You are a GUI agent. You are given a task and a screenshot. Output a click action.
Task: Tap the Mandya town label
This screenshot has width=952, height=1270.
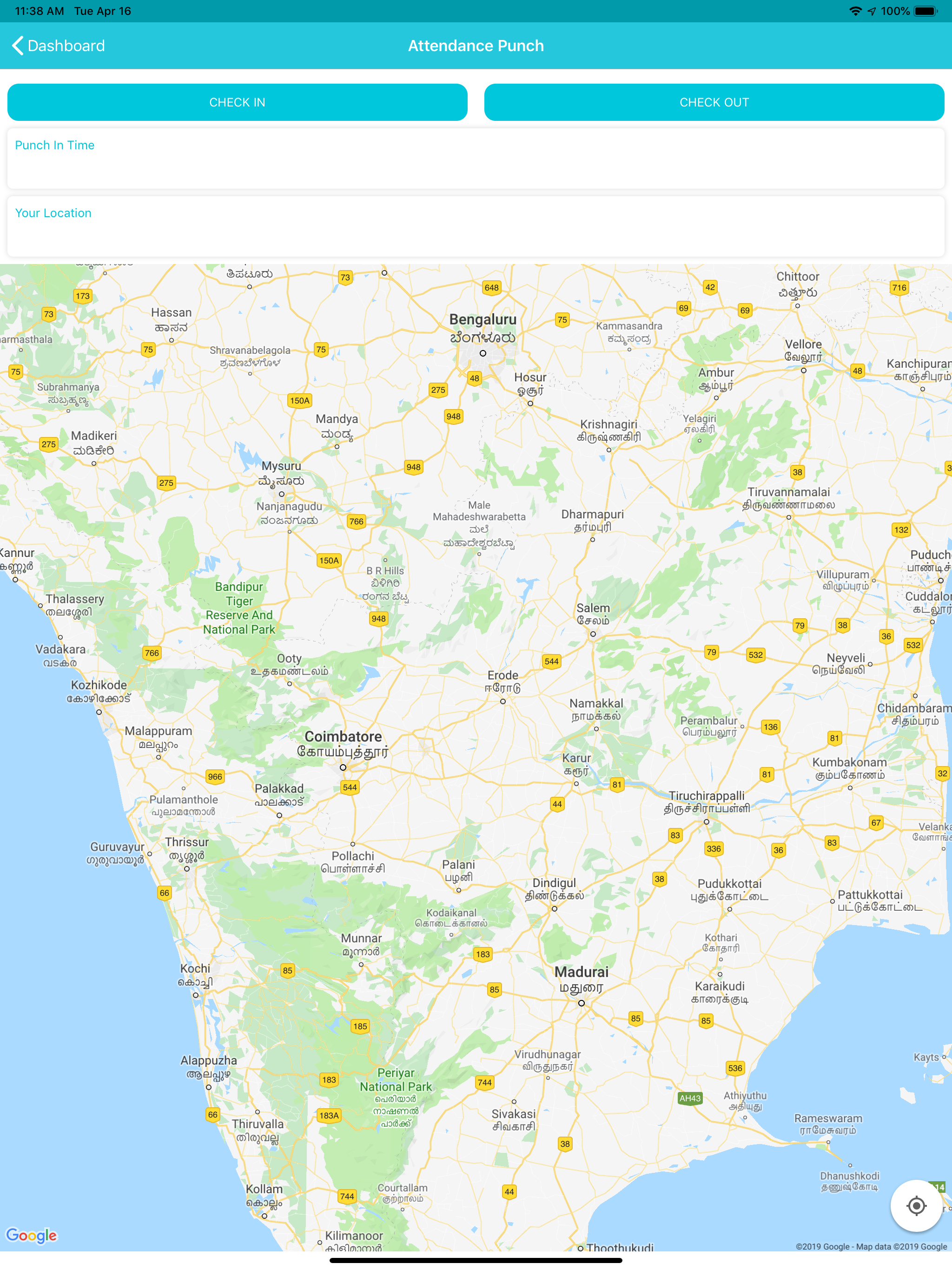click(337, 426)
